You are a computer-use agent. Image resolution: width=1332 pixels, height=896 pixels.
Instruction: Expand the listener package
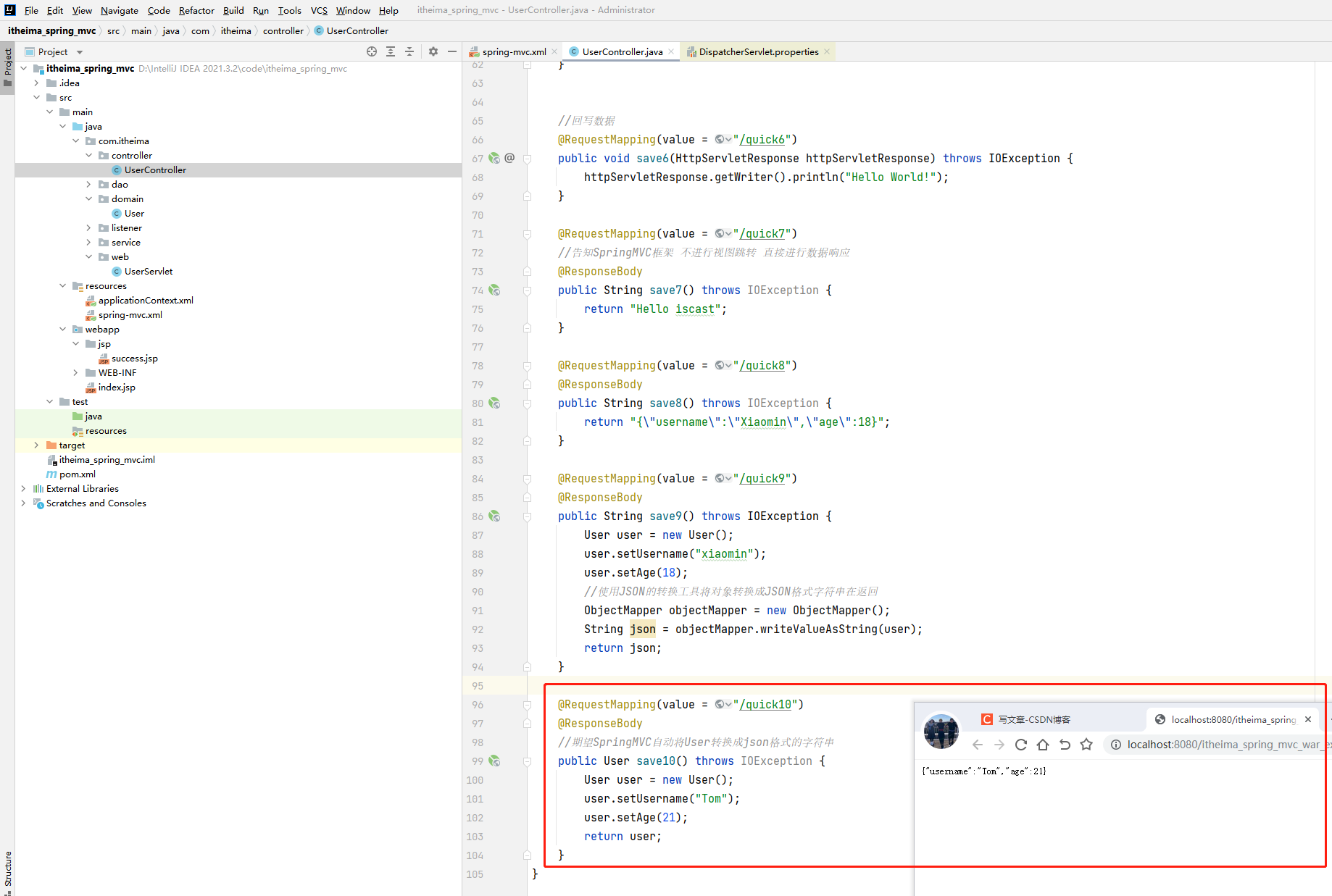click(89, 227)
